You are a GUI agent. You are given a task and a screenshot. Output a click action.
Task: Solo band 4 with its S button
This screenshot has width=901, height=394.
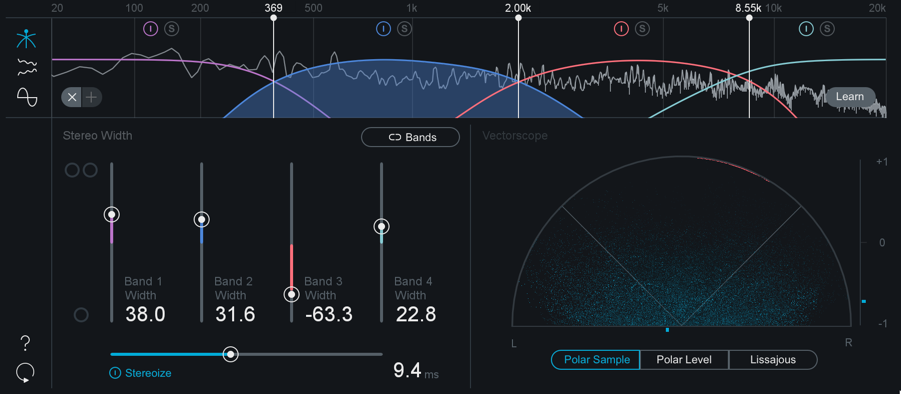click(x=827, y=29)
